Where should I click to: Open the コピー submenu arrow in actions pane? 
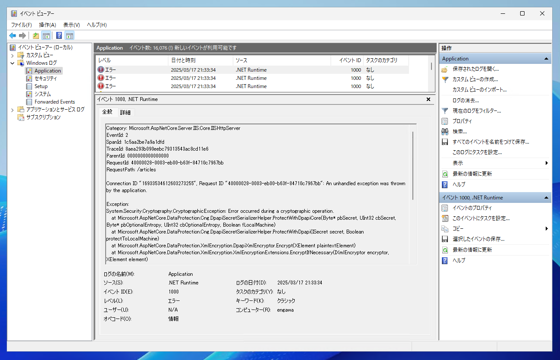546,229
